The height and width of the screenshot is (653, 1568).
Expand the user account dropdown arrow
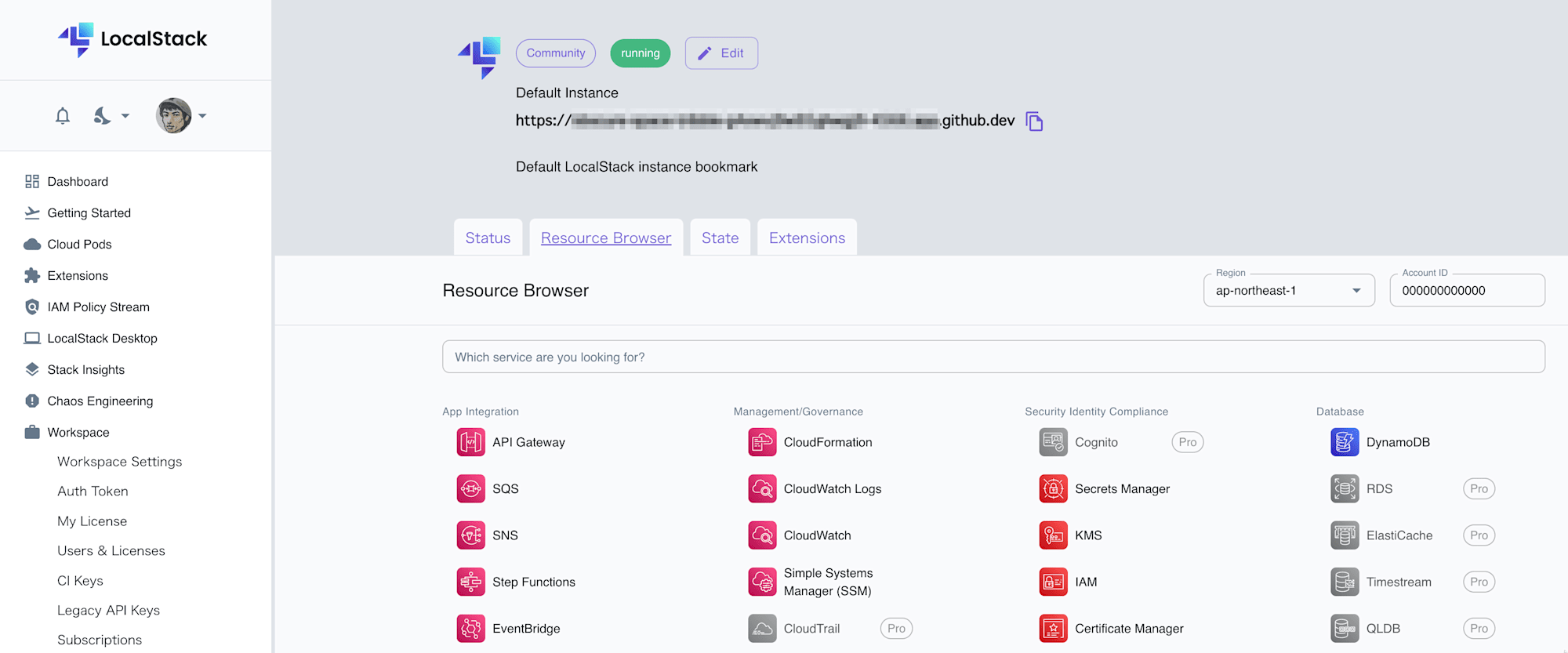[x=202, y=116]
